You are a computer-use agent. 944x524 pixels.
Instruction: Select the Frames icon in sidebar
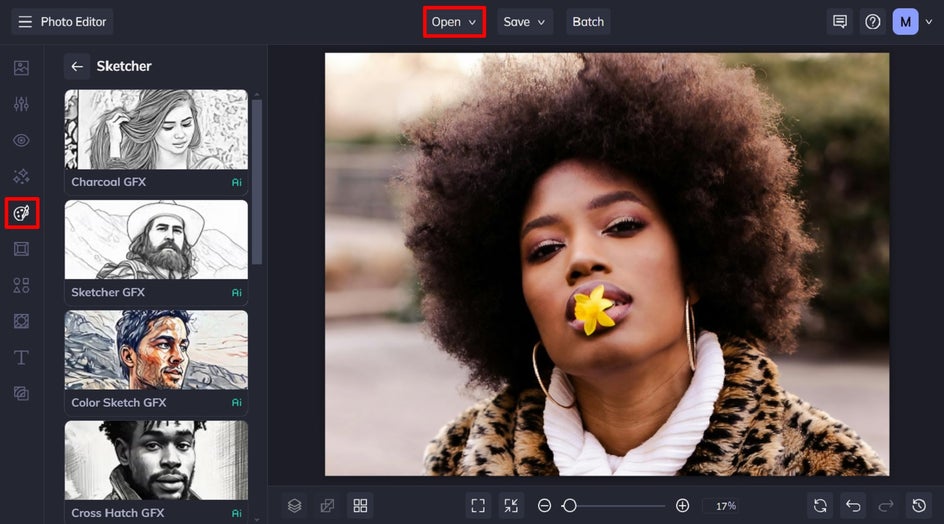click(x=21, y=249)
